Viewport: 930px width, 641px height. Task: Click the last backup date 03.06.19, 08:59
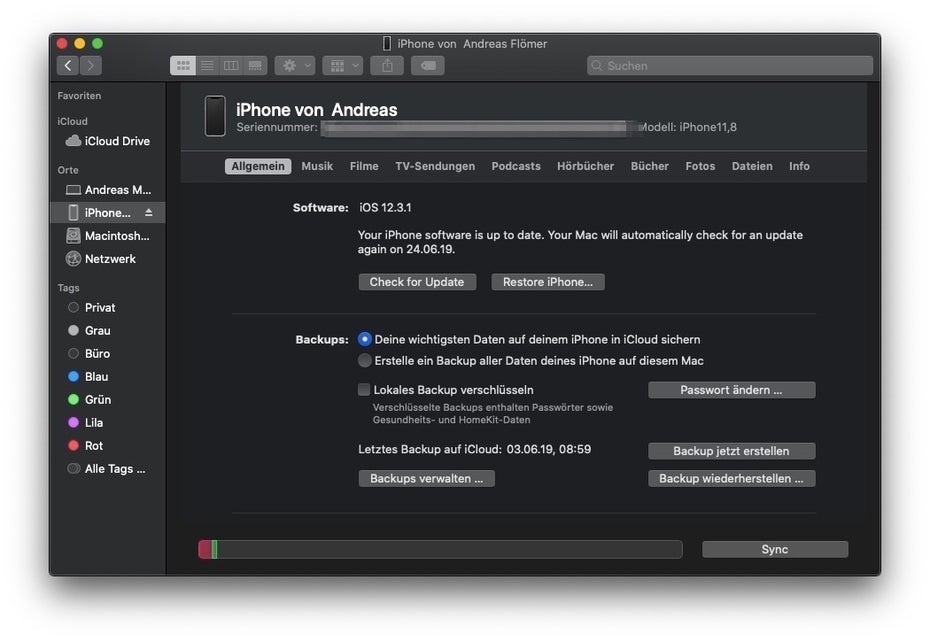click(549, 449)
